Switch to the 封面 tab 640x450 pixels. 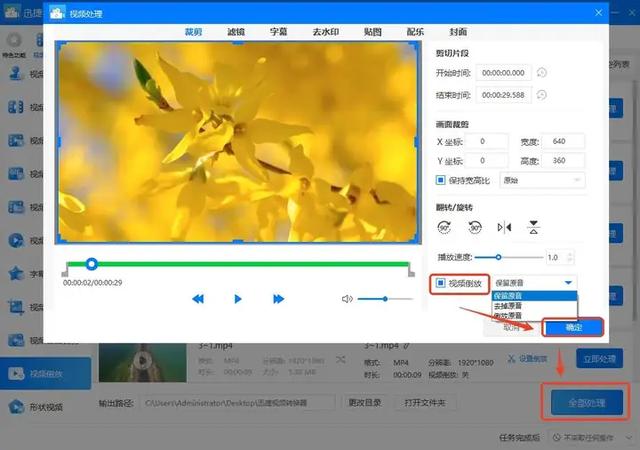point(458,32)
